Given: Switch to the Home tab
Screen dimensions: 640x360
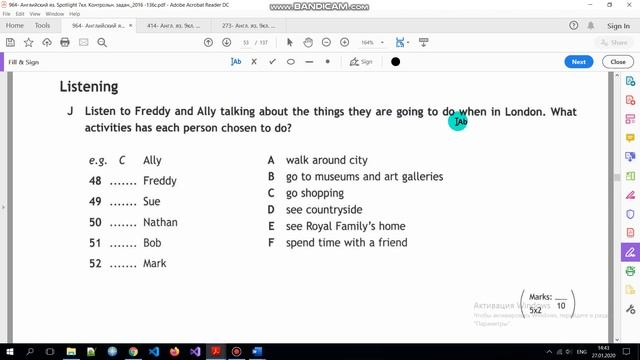Looking at the screenshot, I should [x=15, y=25].
